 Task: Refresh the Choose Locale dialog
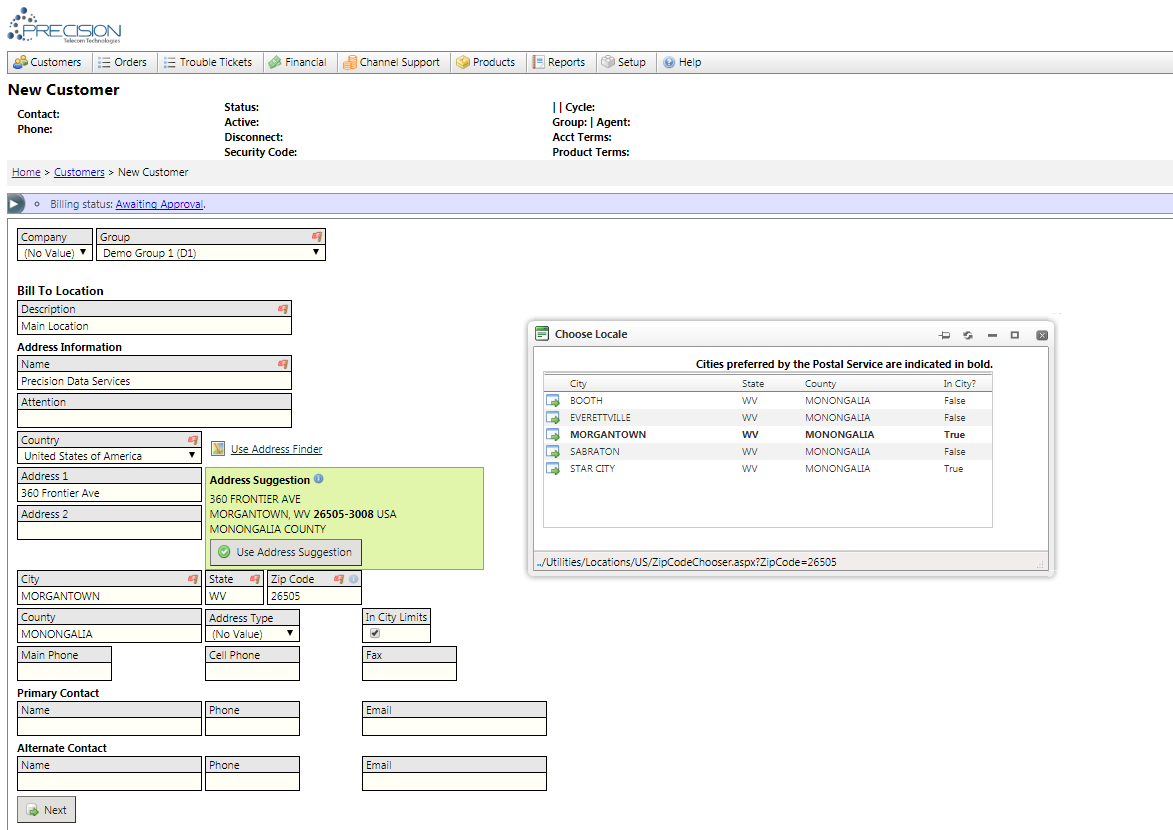(968, 335)
